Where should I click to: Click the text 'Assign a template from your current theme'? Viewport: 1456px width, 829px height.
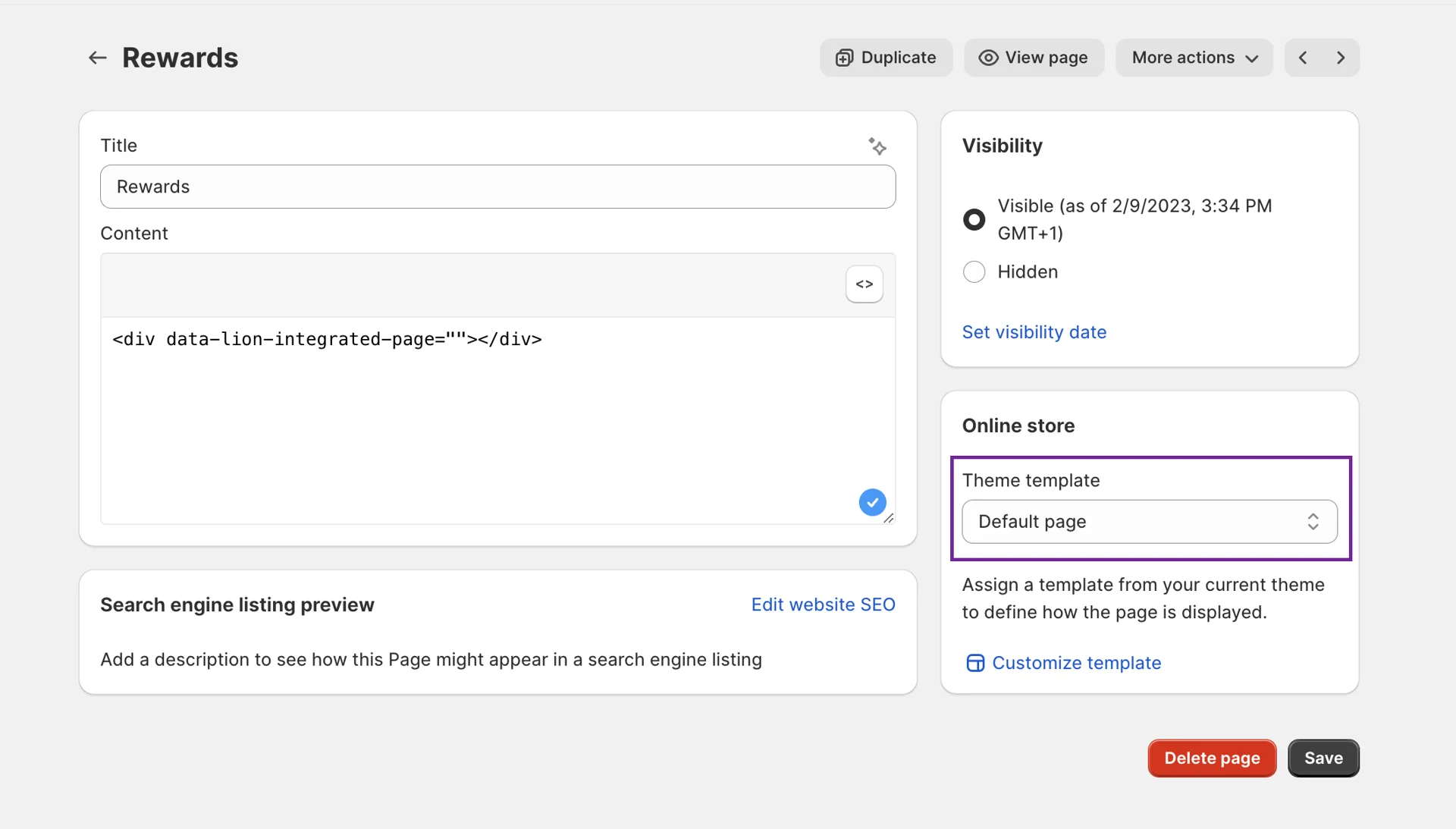(x=1143, y=585)
